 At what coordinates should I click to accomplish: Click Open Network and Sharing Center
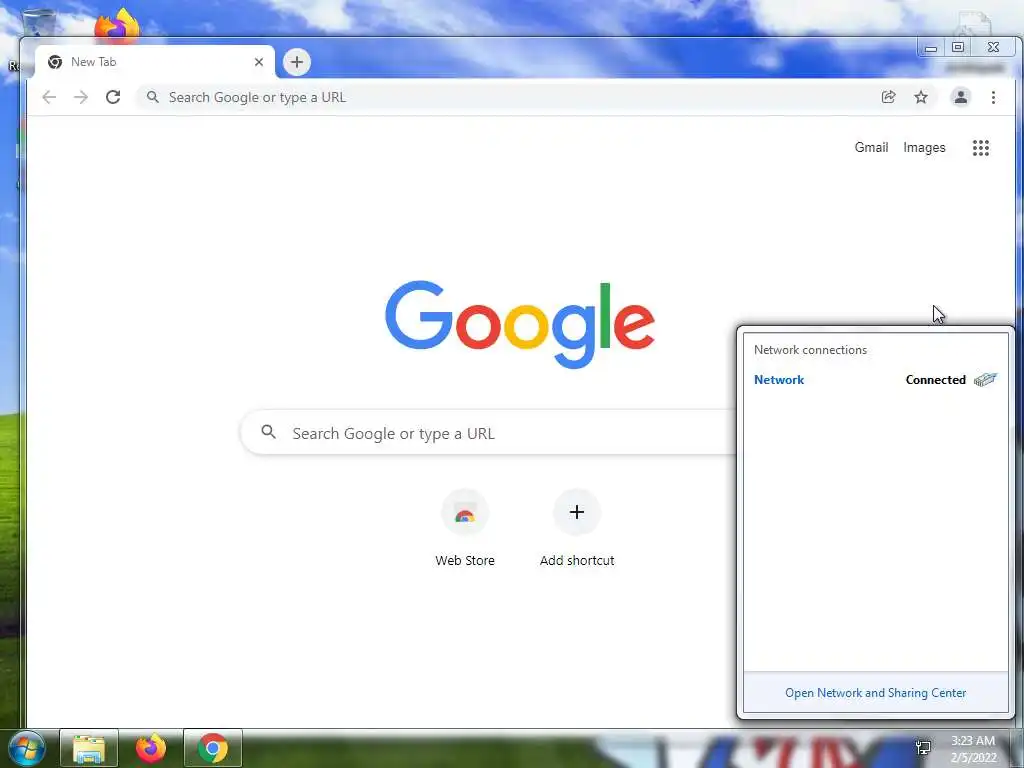tap(875, 693)
